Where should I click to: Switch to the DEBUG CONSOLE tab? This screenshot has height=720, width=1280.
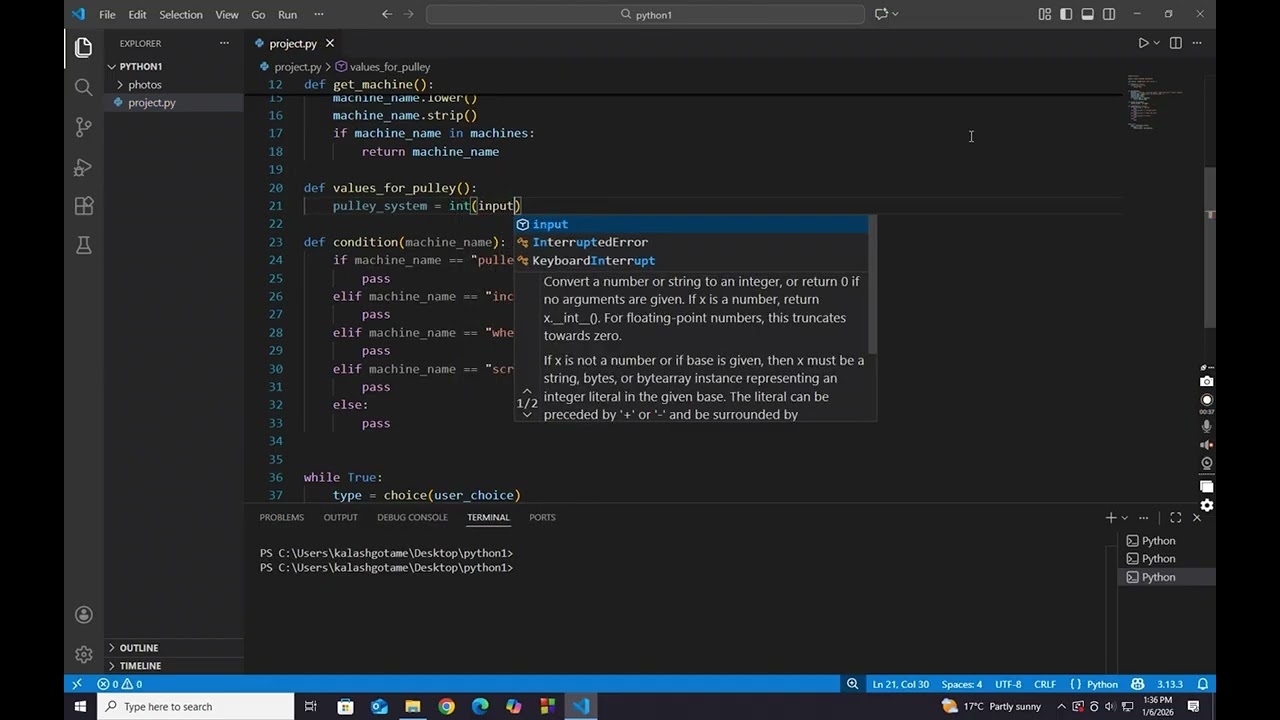[412, 517]
